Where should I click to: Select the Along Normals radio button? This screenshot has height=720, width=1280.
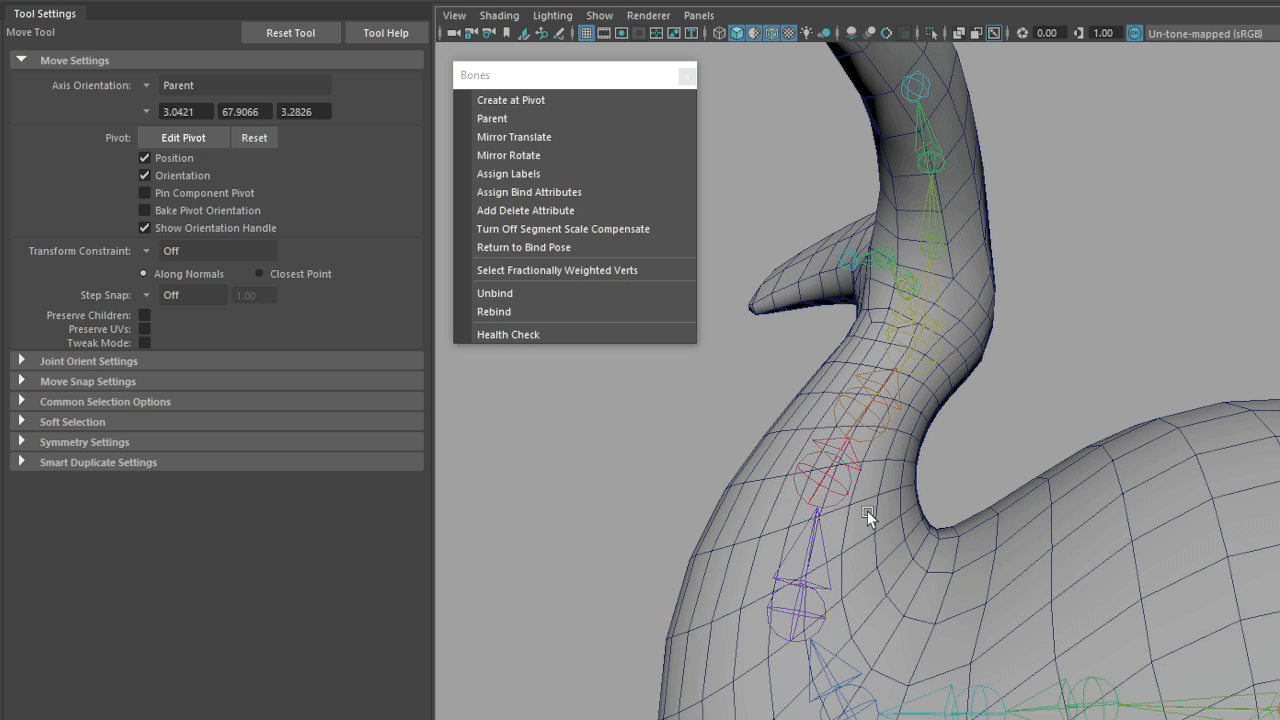click(143, 273)
